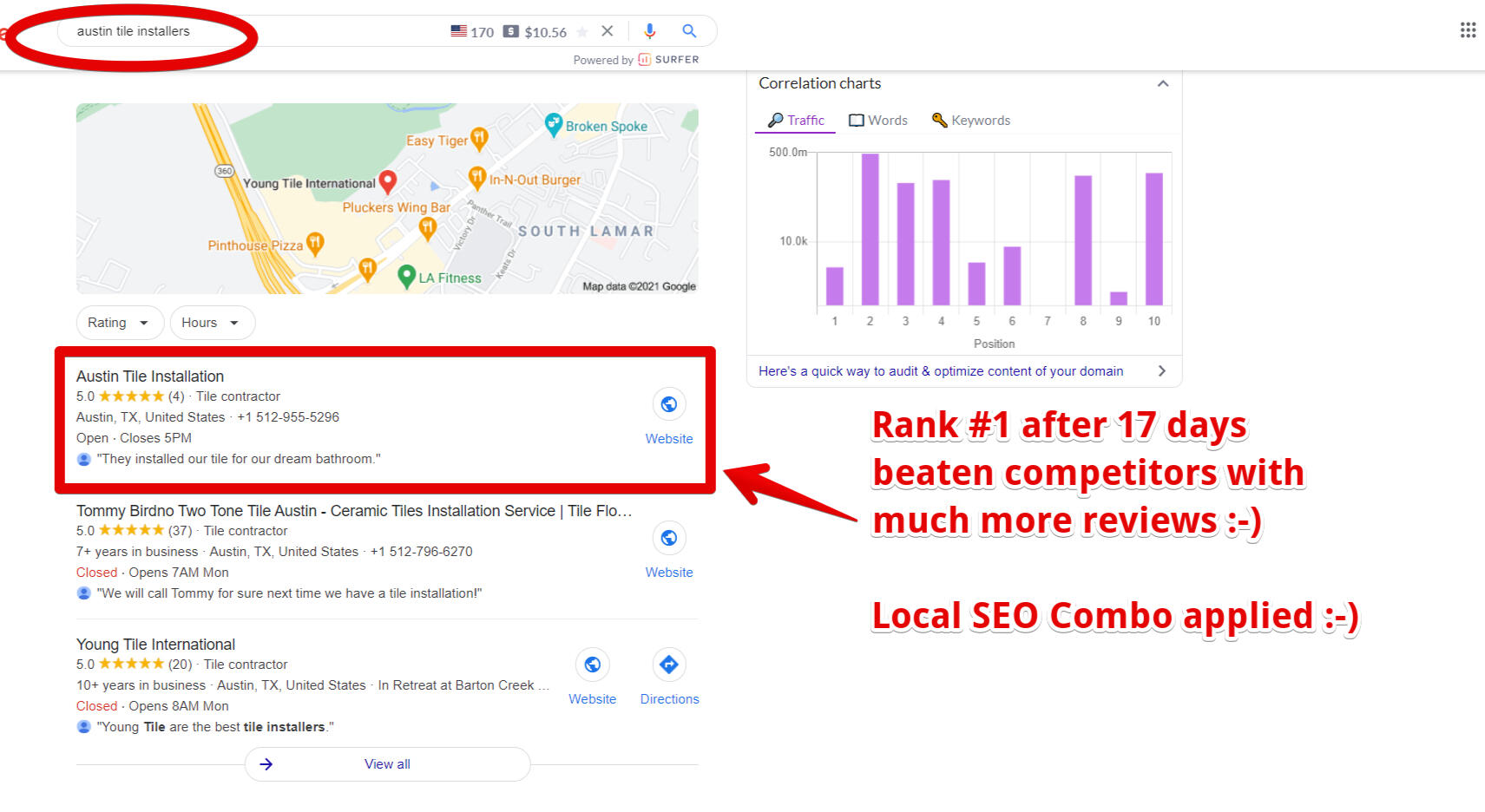Click the Austin Tile Installation website globe icon
Image resolution: width=1485 pixels, height=812 pixels.
coord(669,404)
